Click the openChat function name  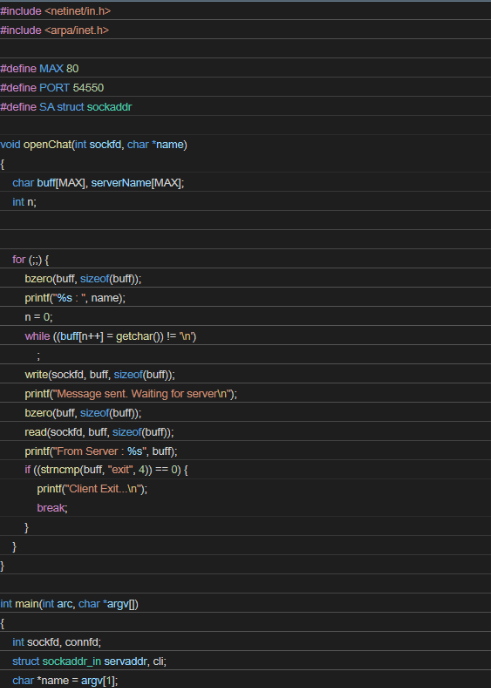(47, 144)
